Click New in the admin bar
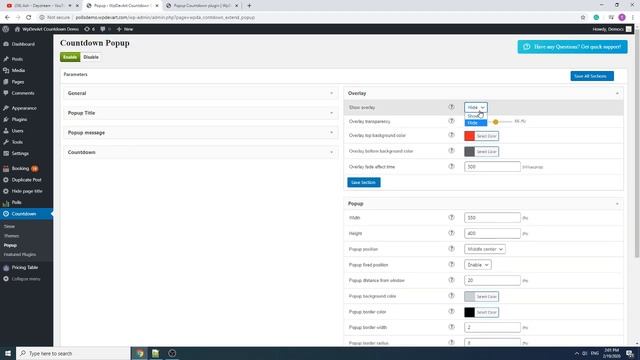This screenshot has height=360, width=640. (125, 29)
